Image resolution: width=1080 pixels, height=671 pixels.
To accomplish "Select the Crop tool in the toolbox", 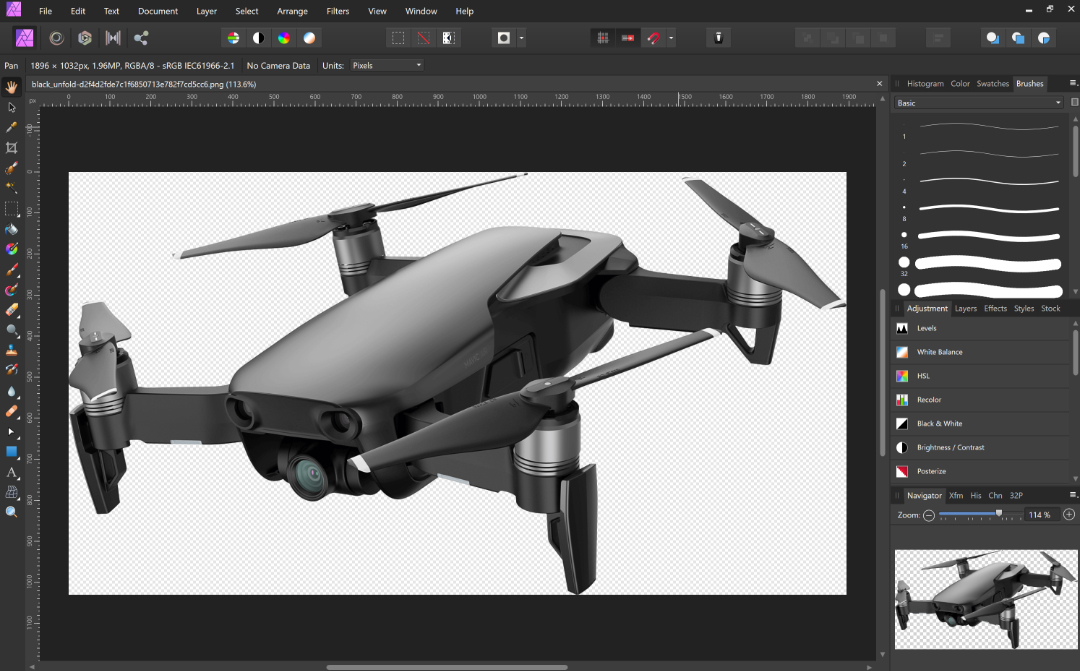I will point(12,148).
